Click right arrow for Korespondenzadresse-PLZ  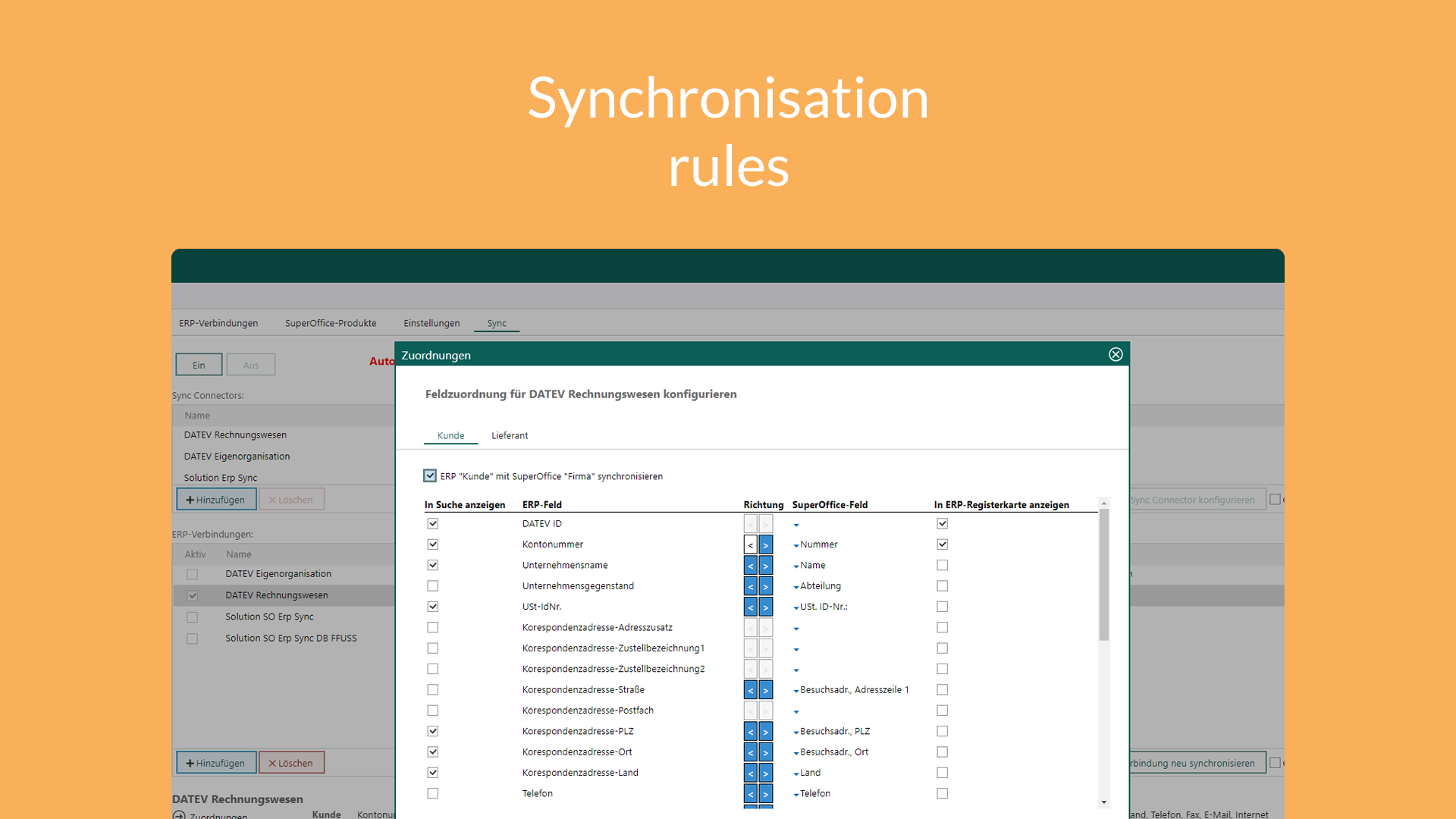point(766,732)
